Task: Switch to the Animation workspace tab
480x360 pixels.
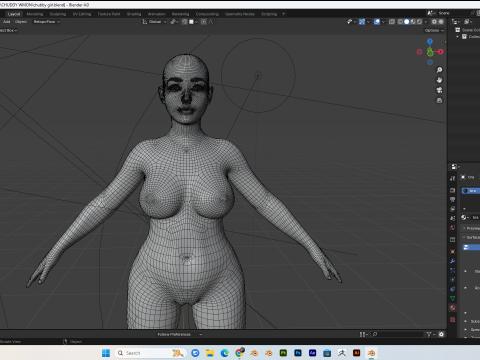Action: point(156,14)
